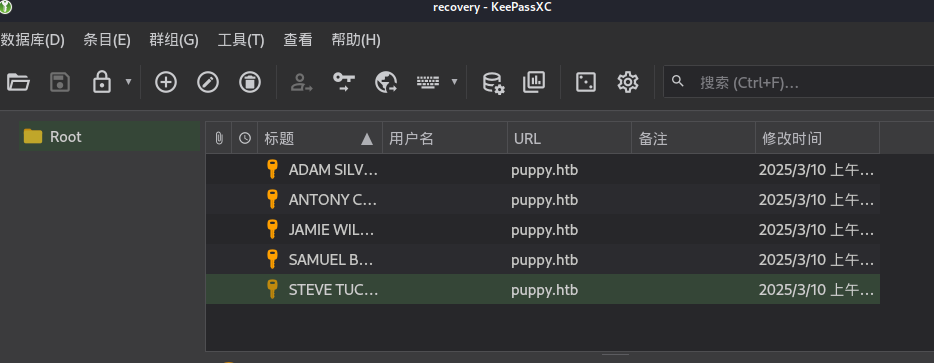Open Database settings icon
Image resolution: width=934 pixels, height=363 pixels.
493,82
